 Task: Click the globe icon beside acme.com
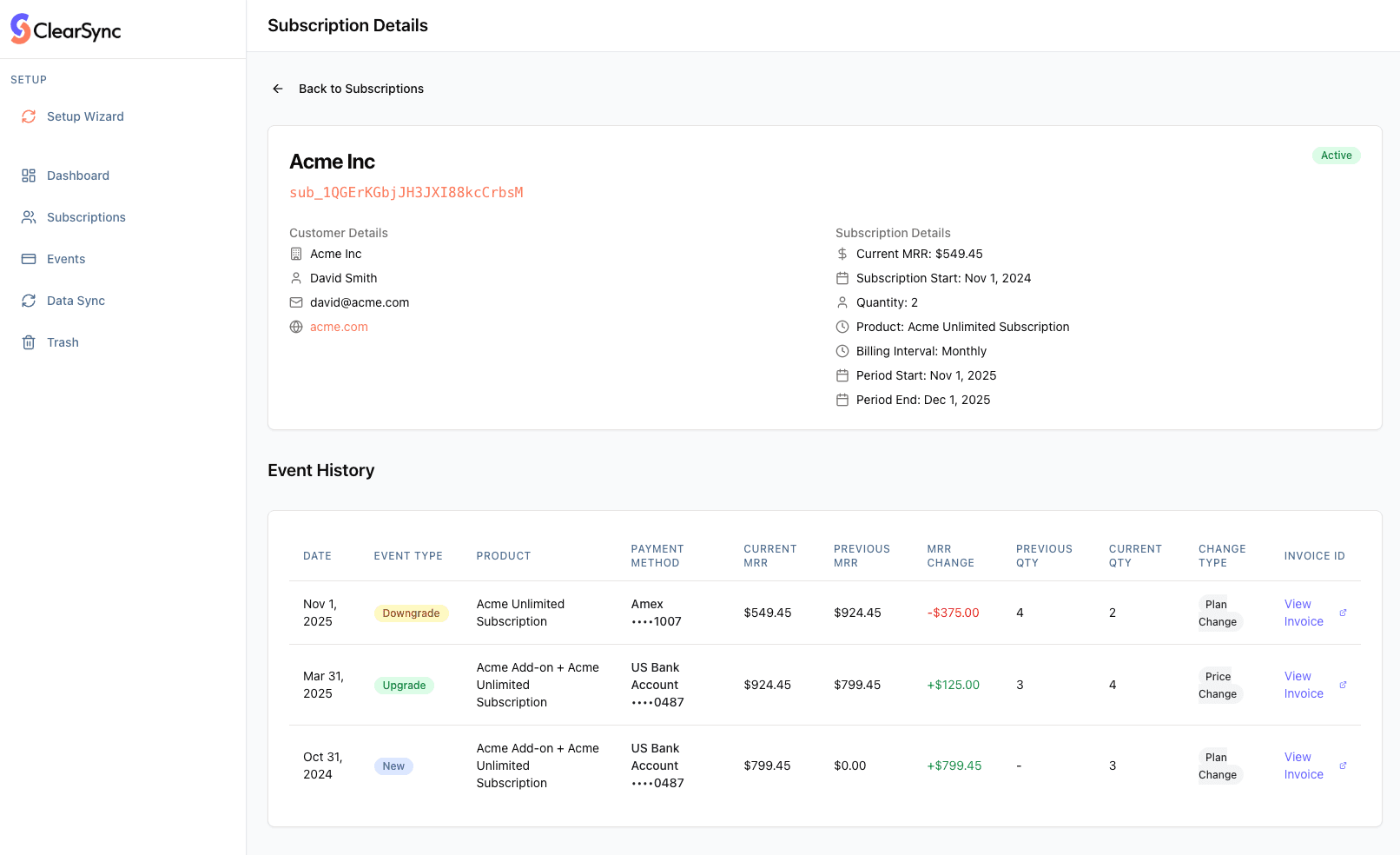(296, 327)
